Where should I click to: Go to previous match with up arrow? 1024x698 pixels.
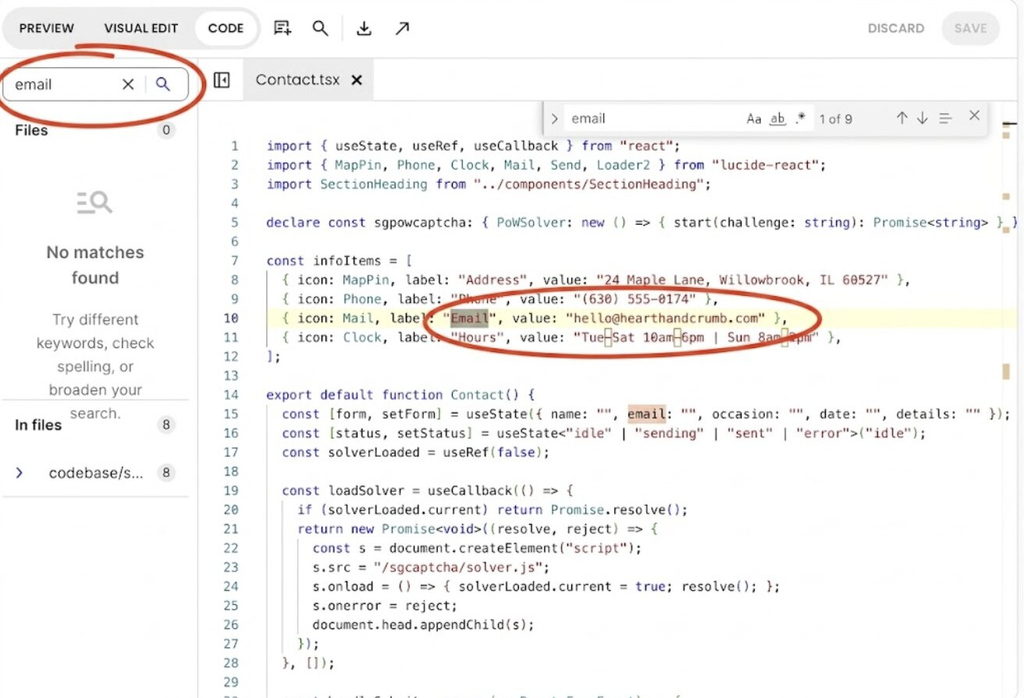(x=902, y=118)
